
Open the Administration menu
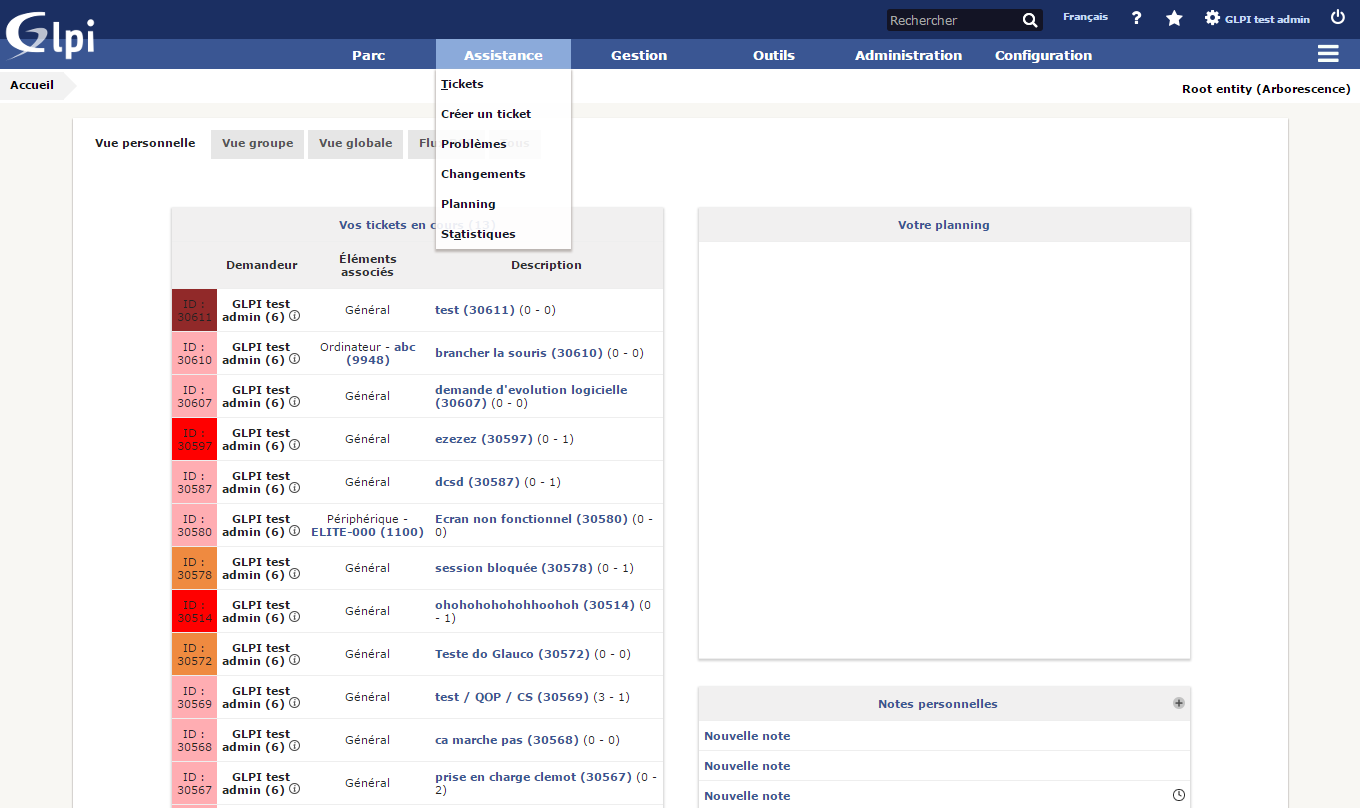click(x=908, y=55)
